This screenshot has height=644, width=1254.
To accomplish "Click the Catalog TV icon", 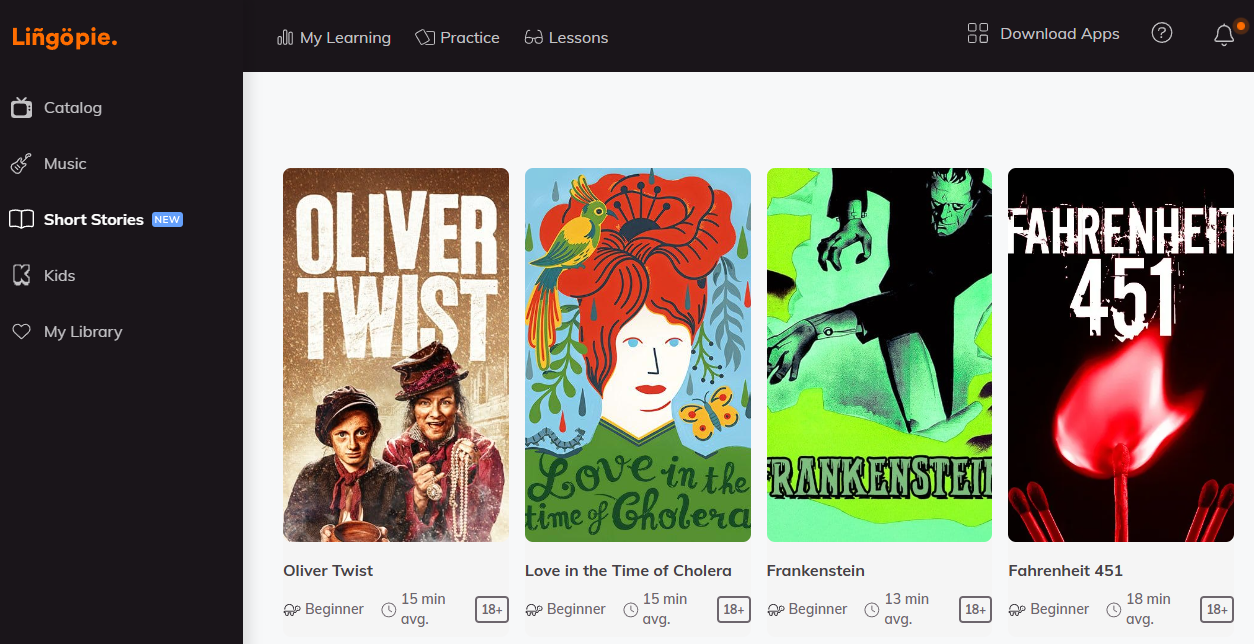I will tap(21, 108).
